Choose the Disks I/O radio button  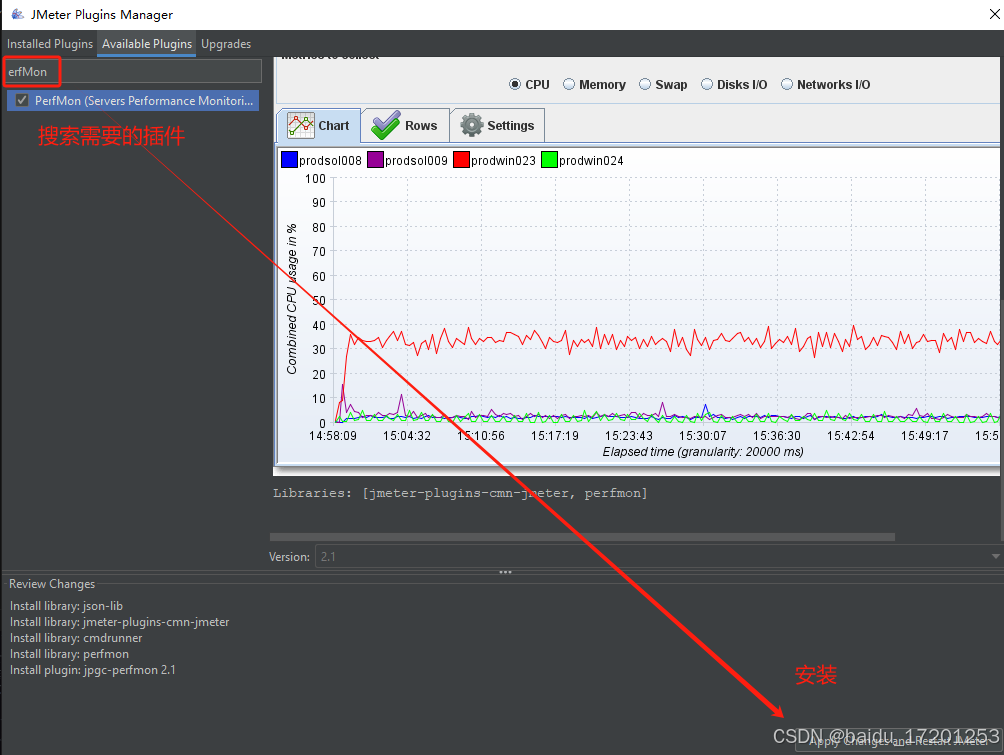[707, 85]
